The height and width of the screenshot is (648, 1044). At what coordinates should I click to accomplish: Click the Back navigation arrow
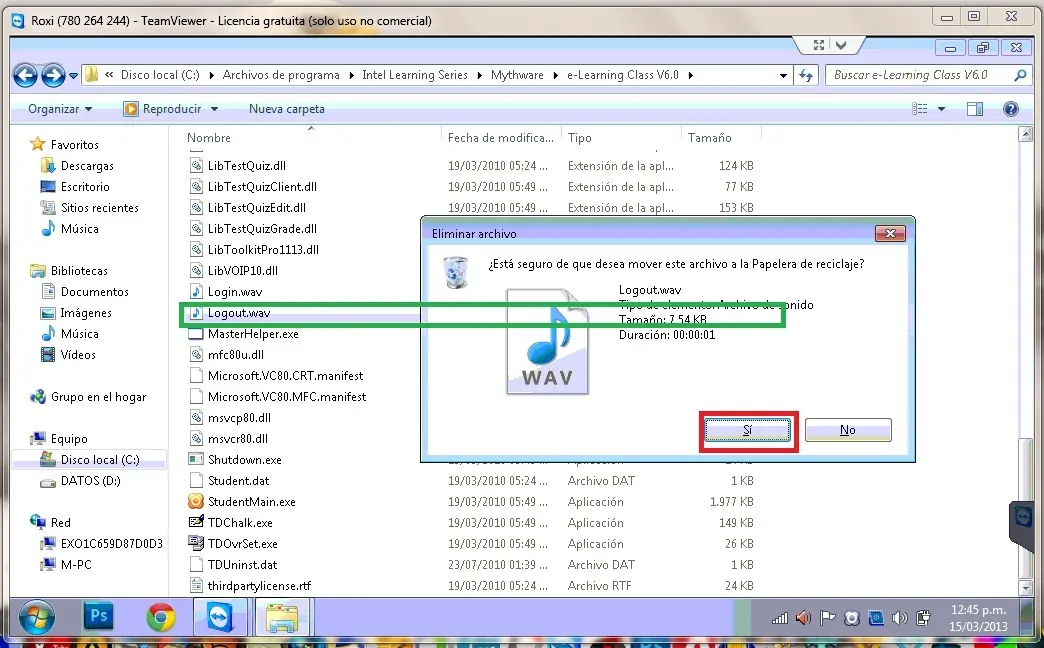(25, 75)
